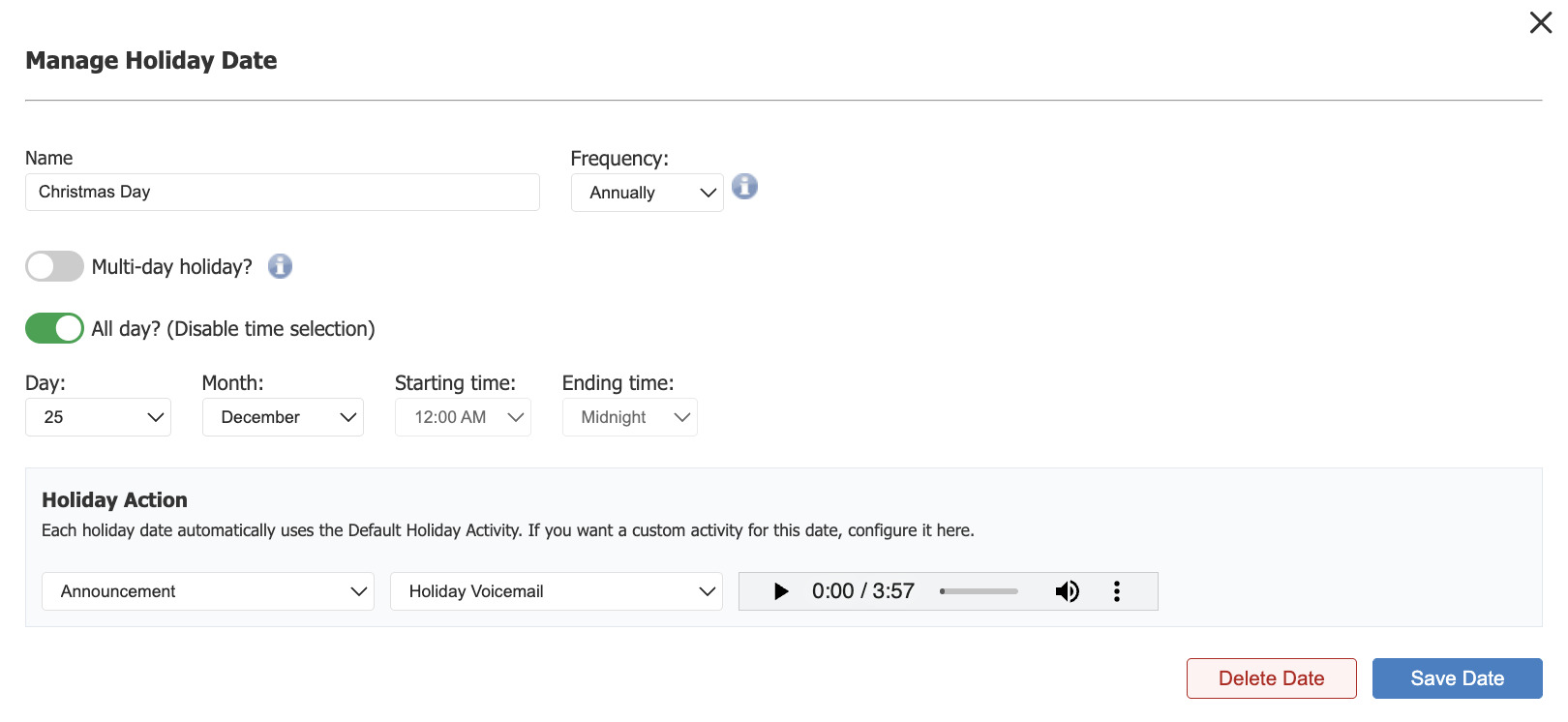
Task: Open the Ending time Midnight dropdown
Action: pyautogui.click(x=629, y=417)
